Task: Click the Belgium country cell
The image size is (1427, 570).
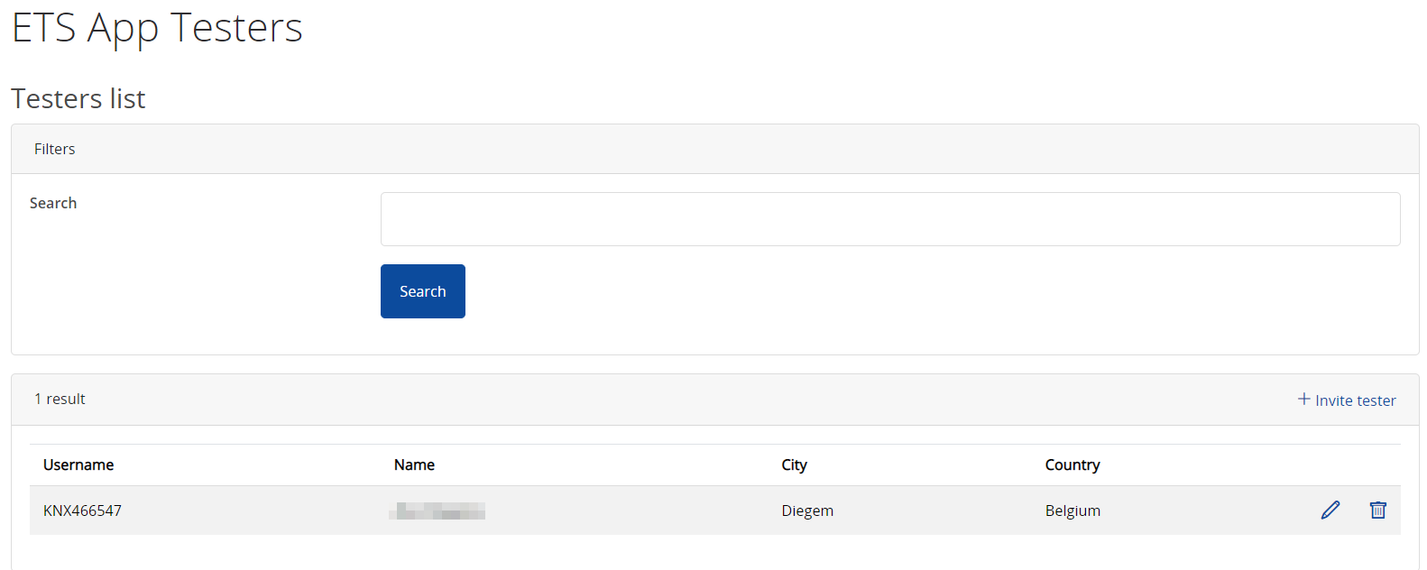Action: coord(1073,511)
